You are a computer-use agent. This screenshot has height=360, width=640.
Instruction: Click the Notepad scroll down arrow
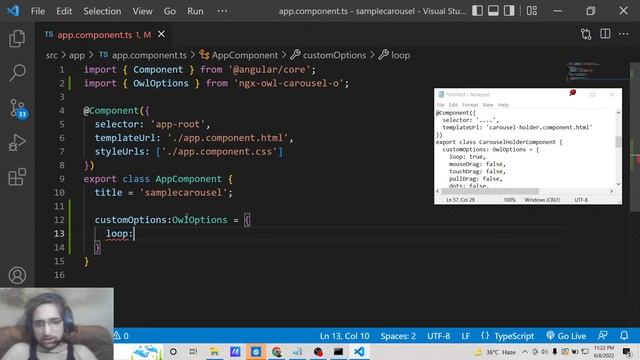618,184
